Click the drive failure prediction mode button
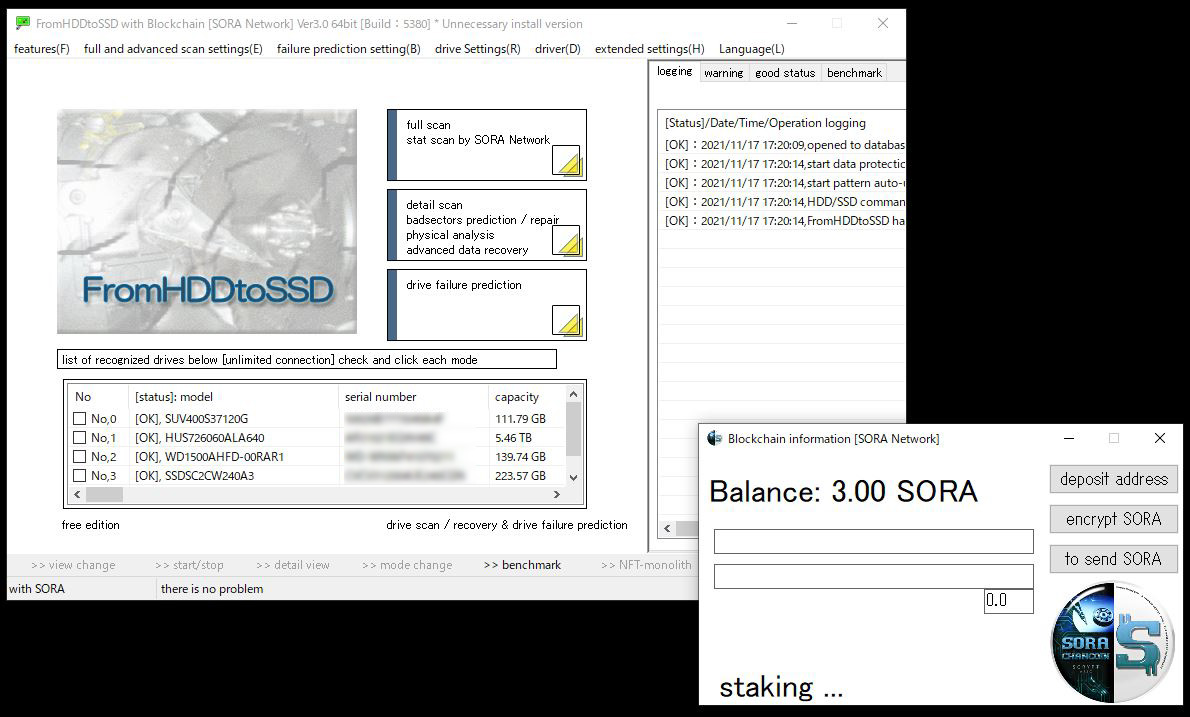Image resolution: width=1190 pixels, height=717 pixels. point(486,305)
